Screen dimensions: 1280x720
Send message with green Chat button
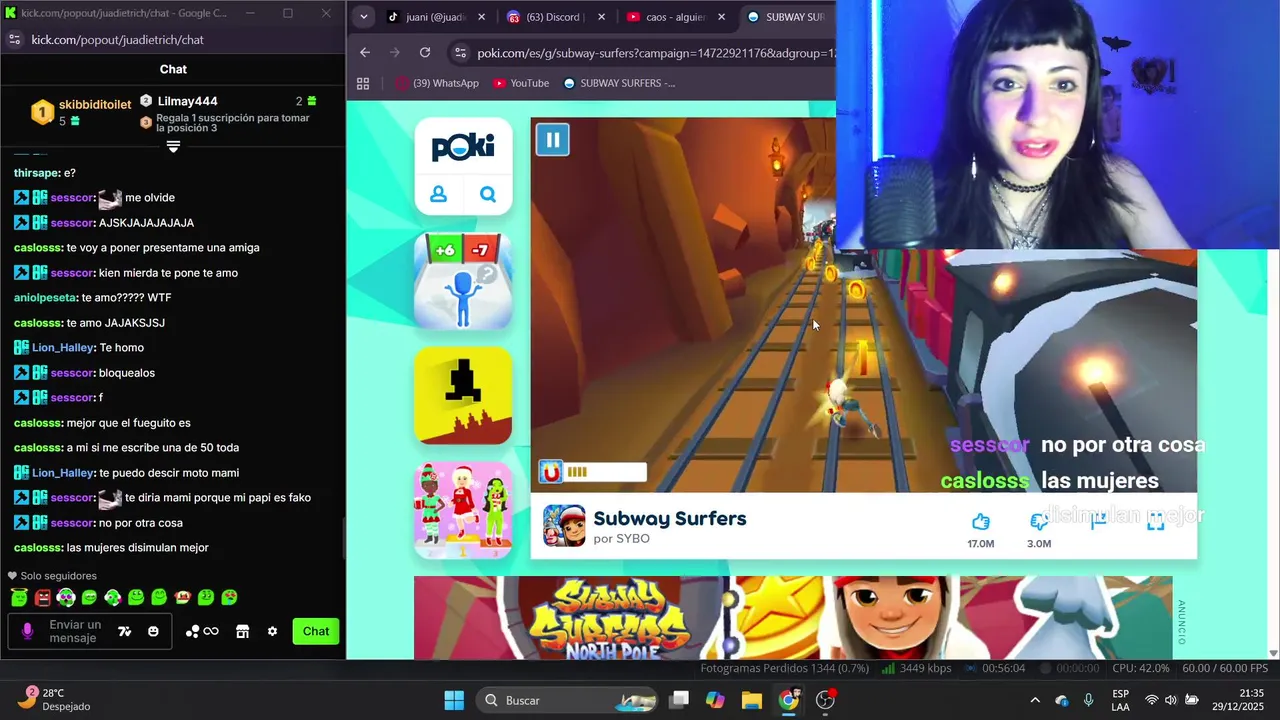[x=316, y=631]
